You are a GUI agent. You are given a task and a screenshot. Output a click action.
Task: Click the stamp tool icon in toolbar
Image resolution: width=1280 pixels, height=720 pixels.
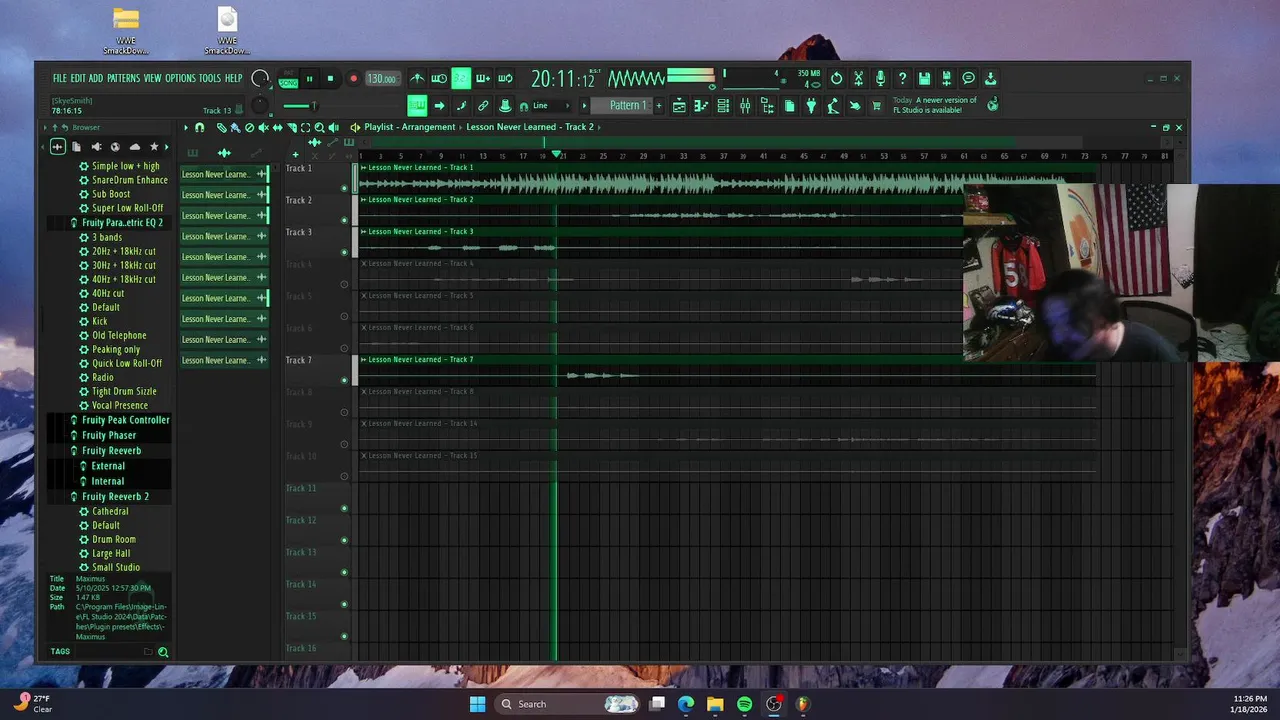tap(505, 105)
